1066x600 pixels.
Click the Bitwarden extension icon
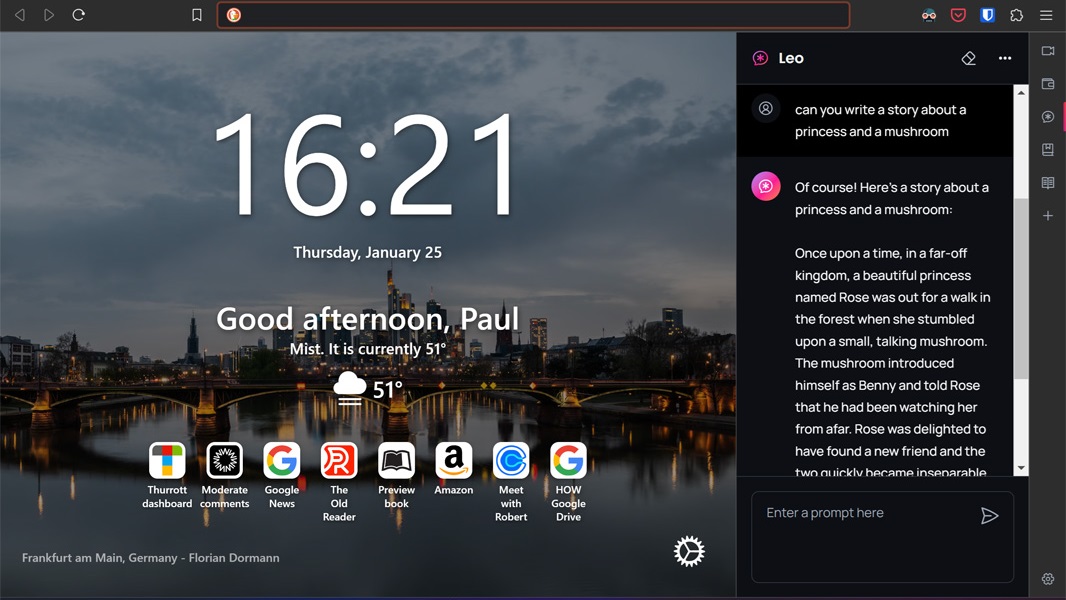click(x=988, y=15)
